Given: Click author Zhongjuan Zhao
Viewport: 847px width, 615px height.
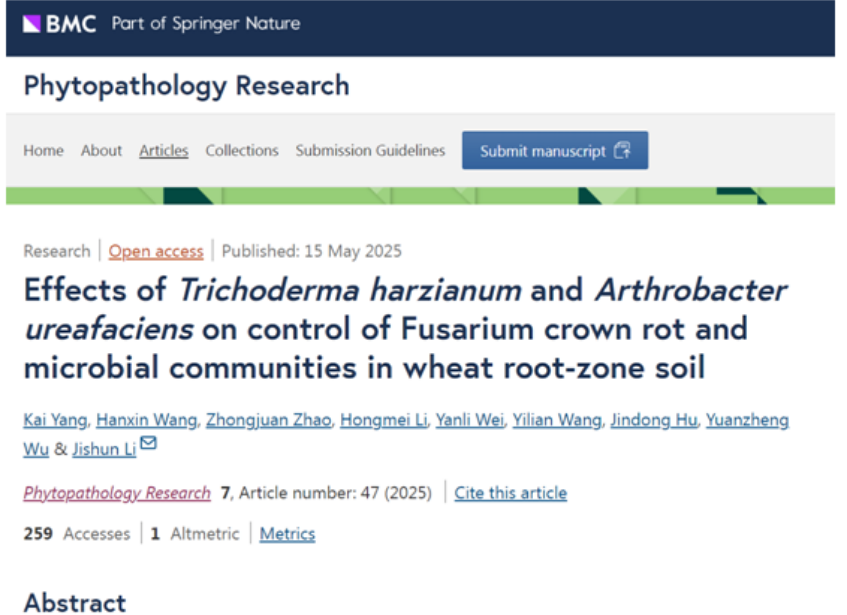Looking at the screenshot, I should (267, 420).
